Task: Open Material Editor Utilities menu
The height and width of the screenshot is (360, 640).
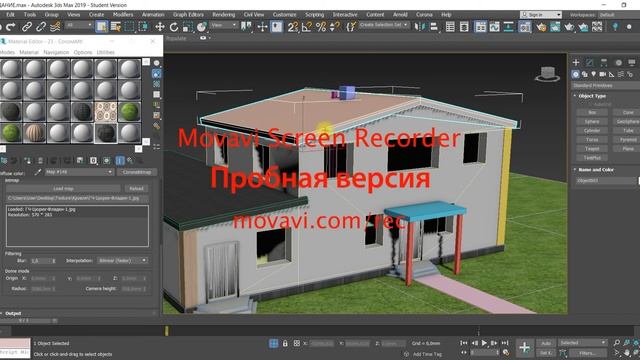Action: pyautogui.click(x=105, y=52)
